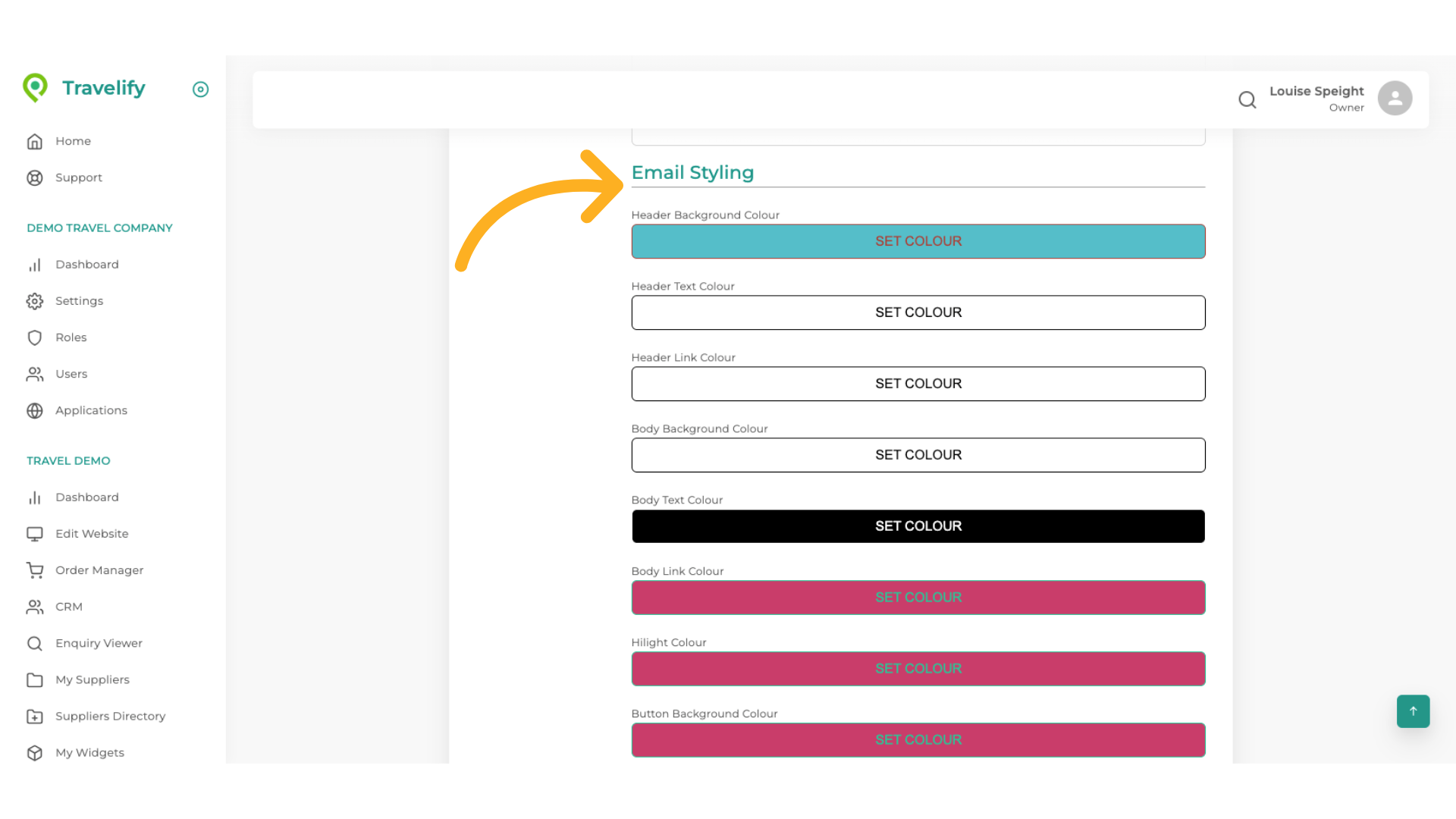Screen dimensions: 1456x819
Task: Click the Support lifebuoy icon
Action: 35,177
